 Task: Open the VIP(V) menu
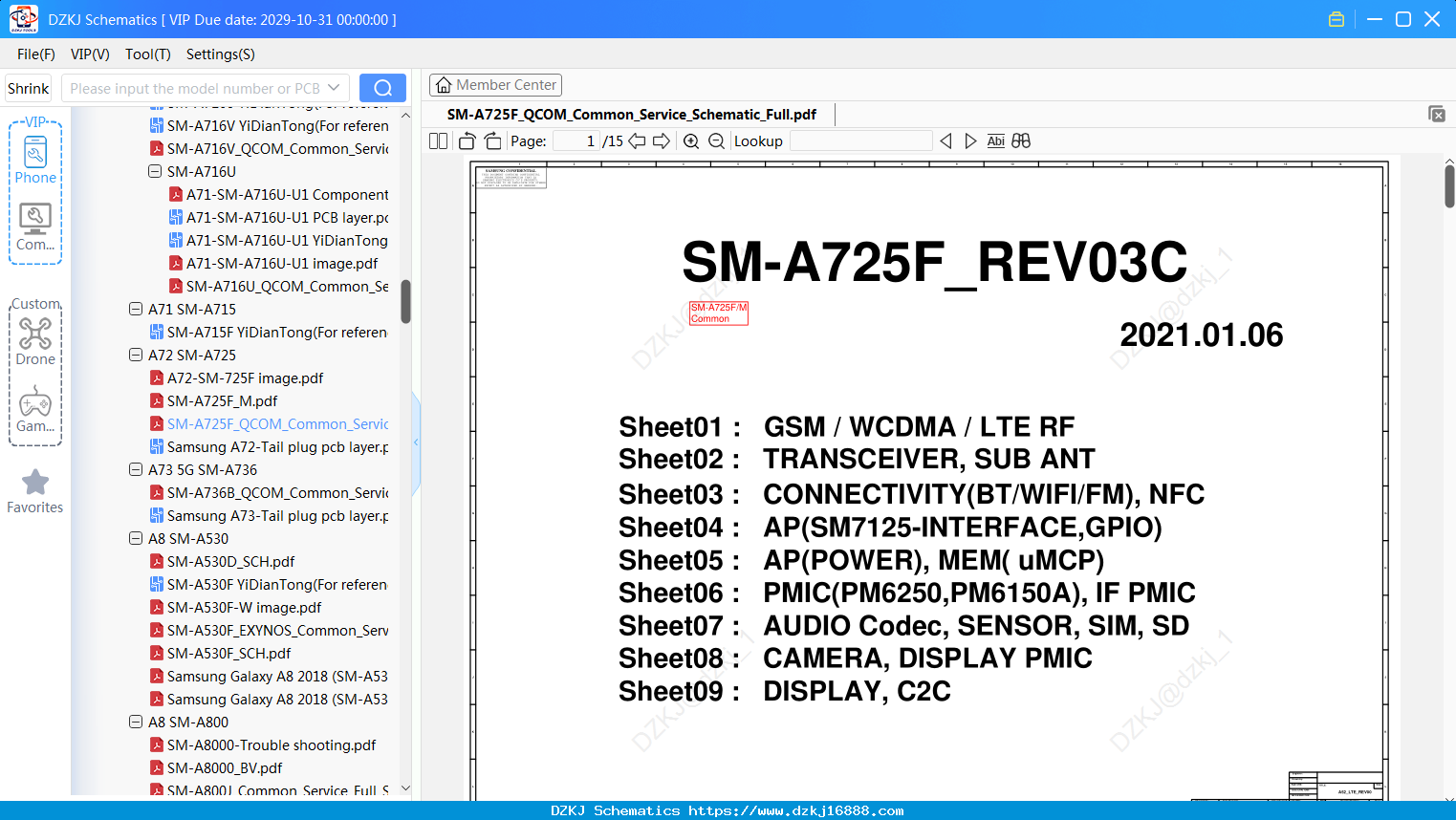pos(90,54)
